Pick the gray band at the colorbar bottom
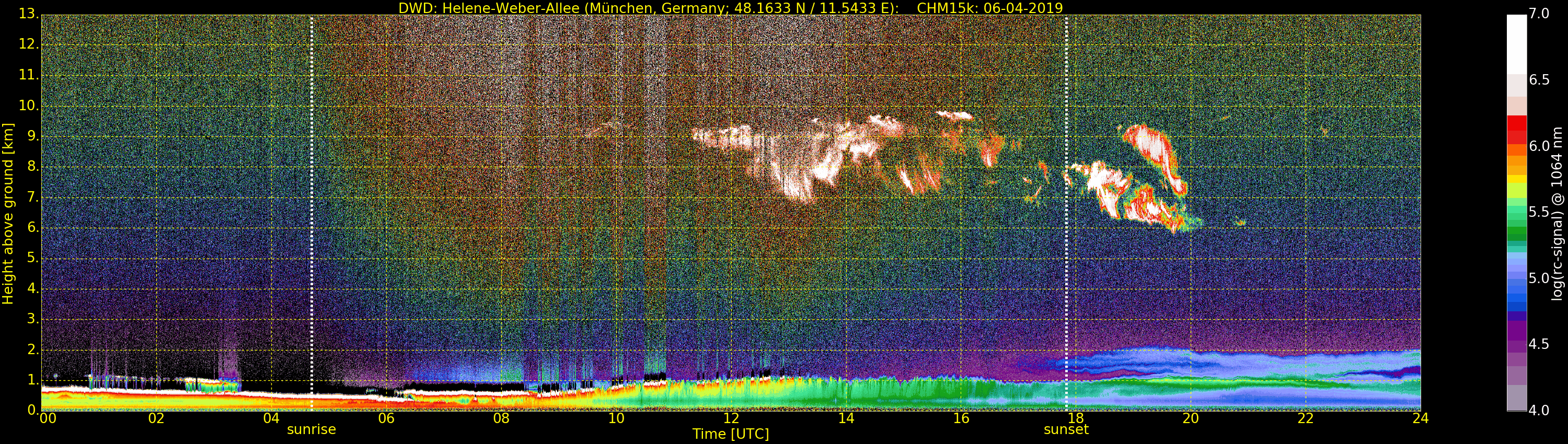This screenshot has height=444, width=1568. pyautogui.click(x=1516, y=399)
